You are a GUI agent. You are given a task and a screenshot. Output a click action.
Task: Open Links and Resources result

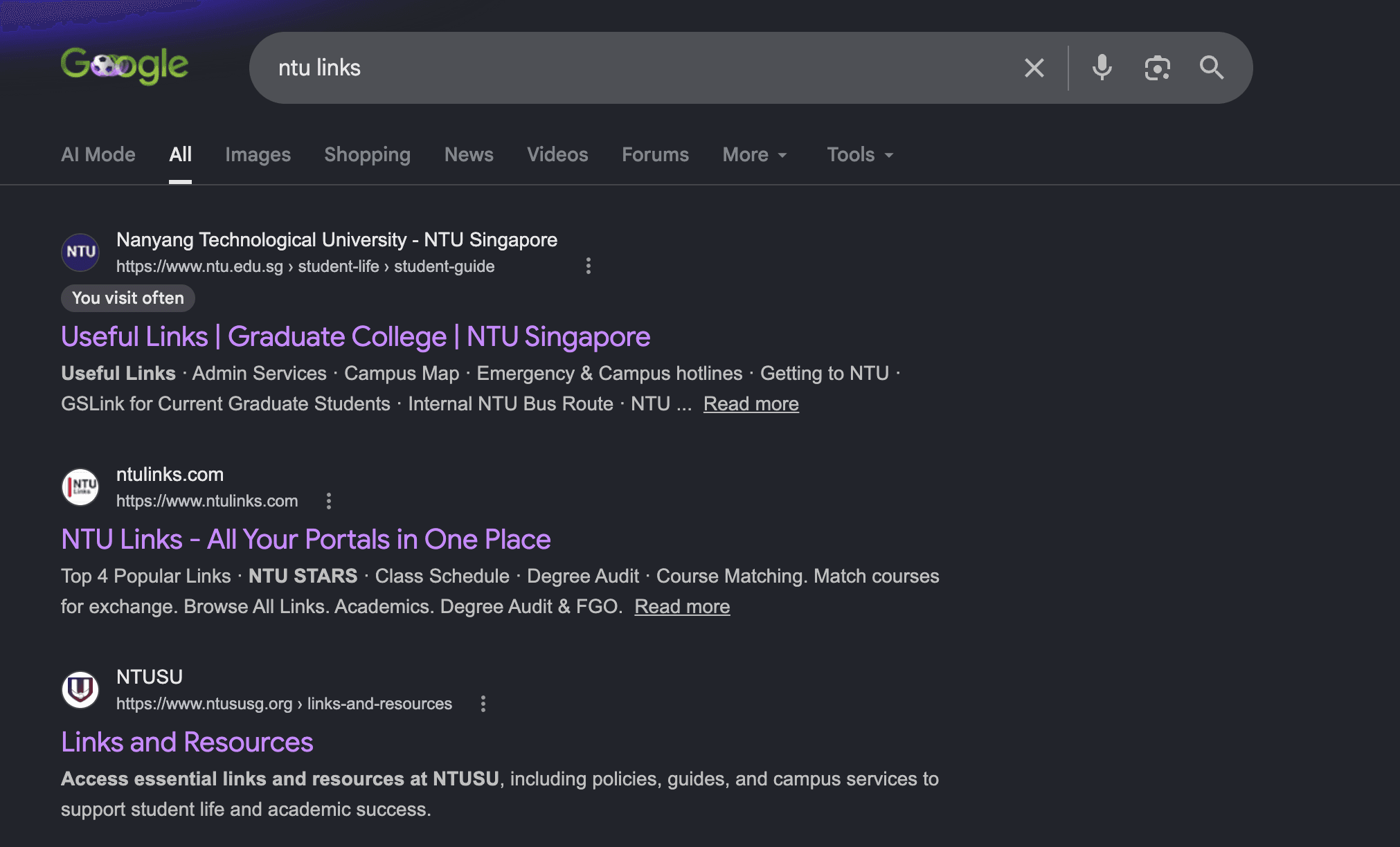[187, 743]
